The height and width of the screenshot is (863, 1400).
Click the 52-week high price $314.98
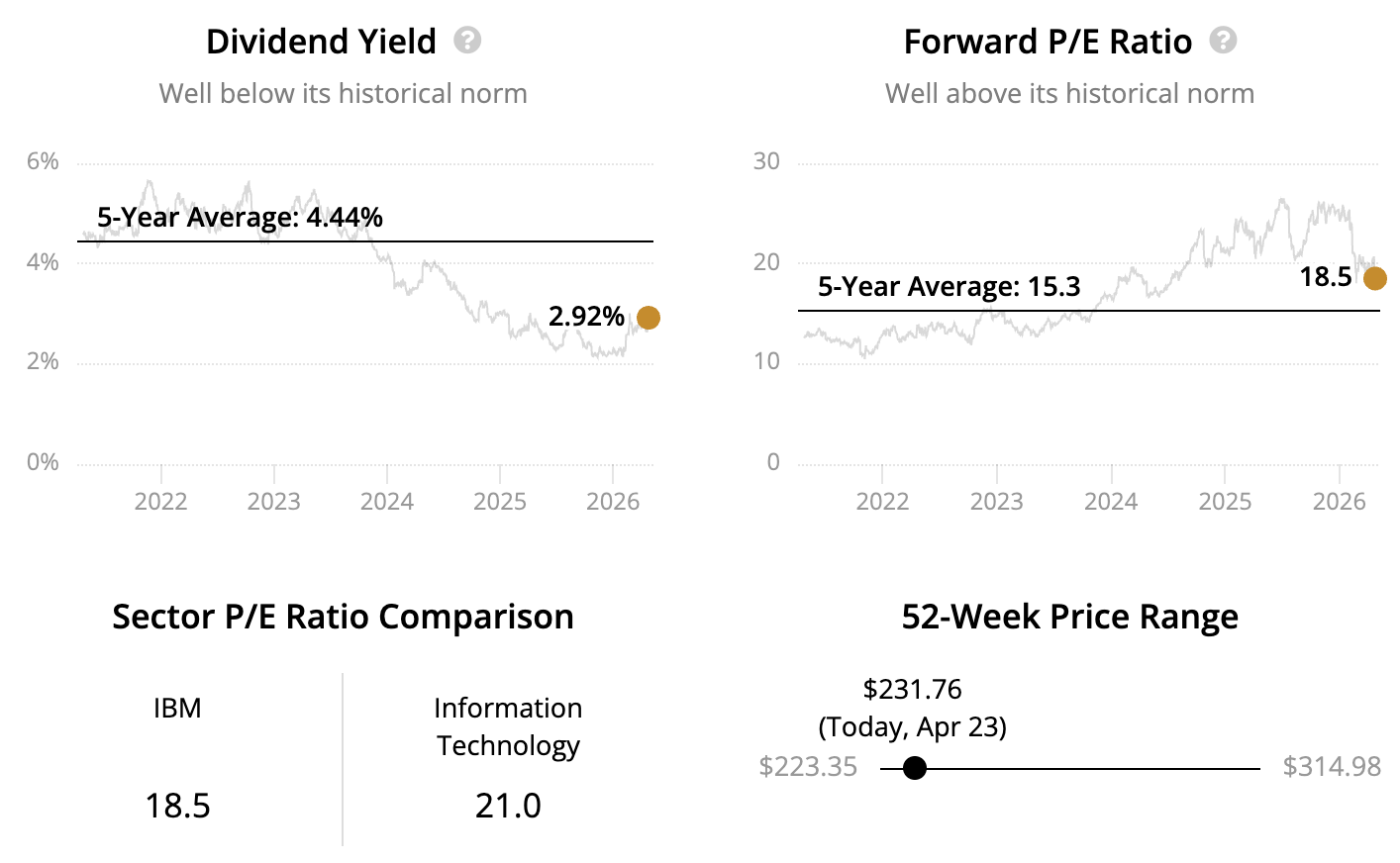pyautogui.click(x=1332, y=767)
